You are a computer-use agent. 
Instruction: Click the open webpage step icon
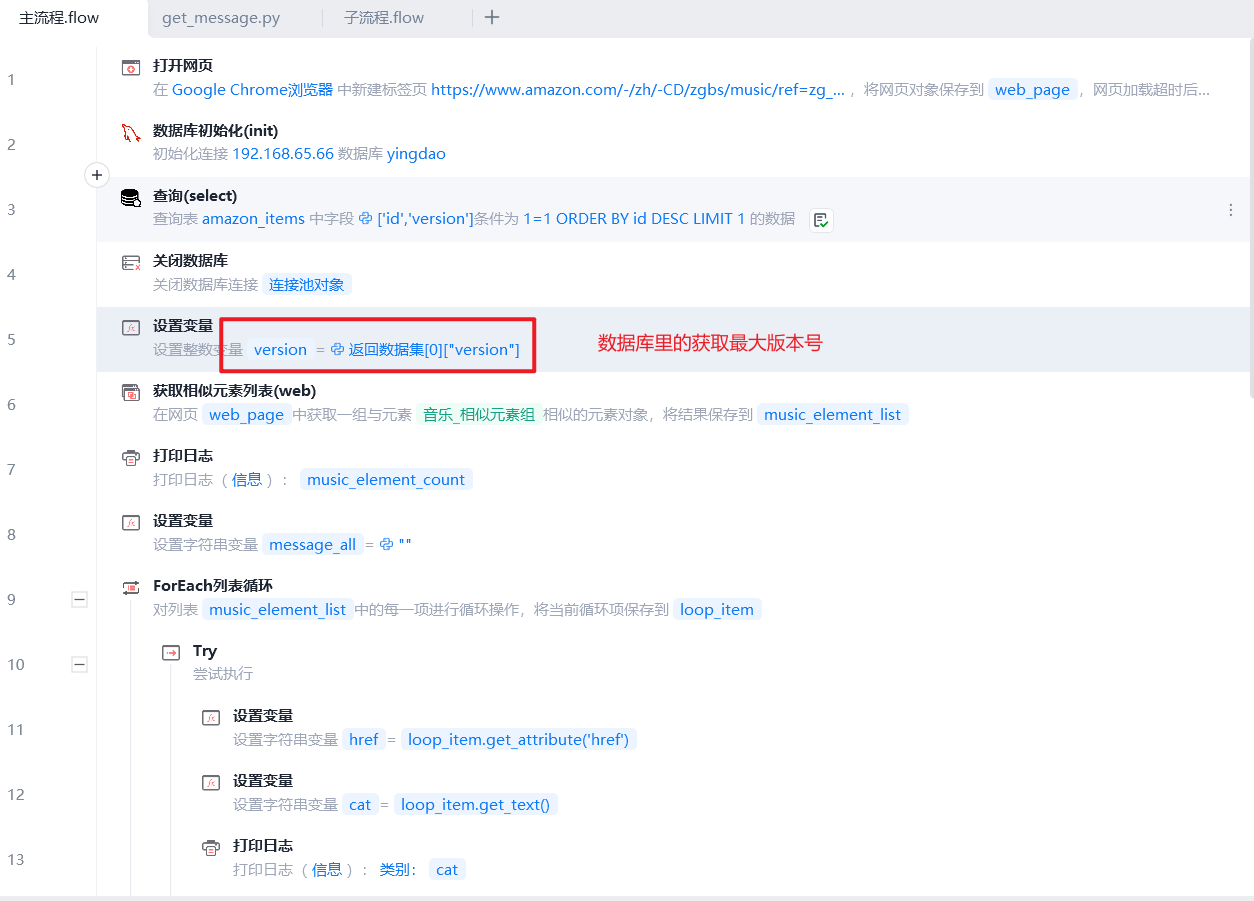131,67
